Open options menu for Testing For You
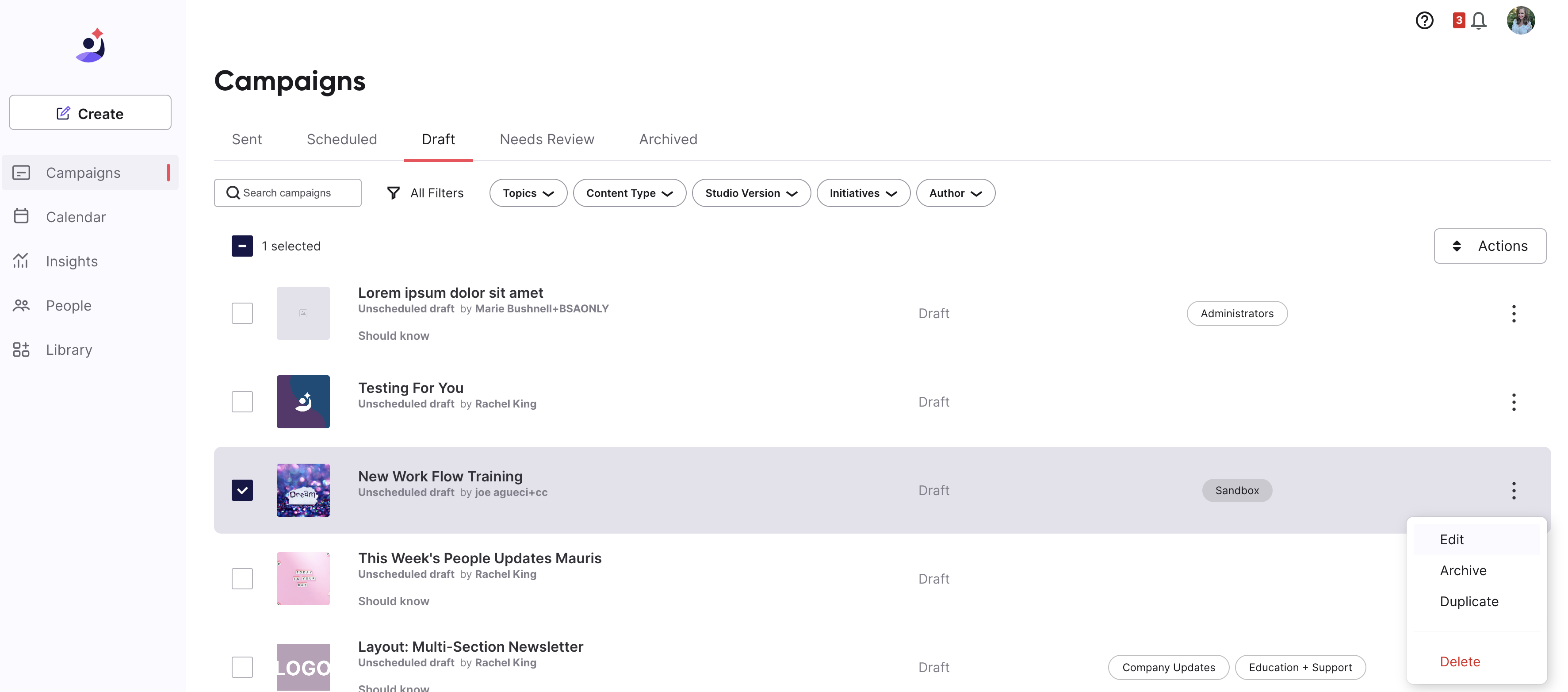The image size is (1568, 692). 1513,402
